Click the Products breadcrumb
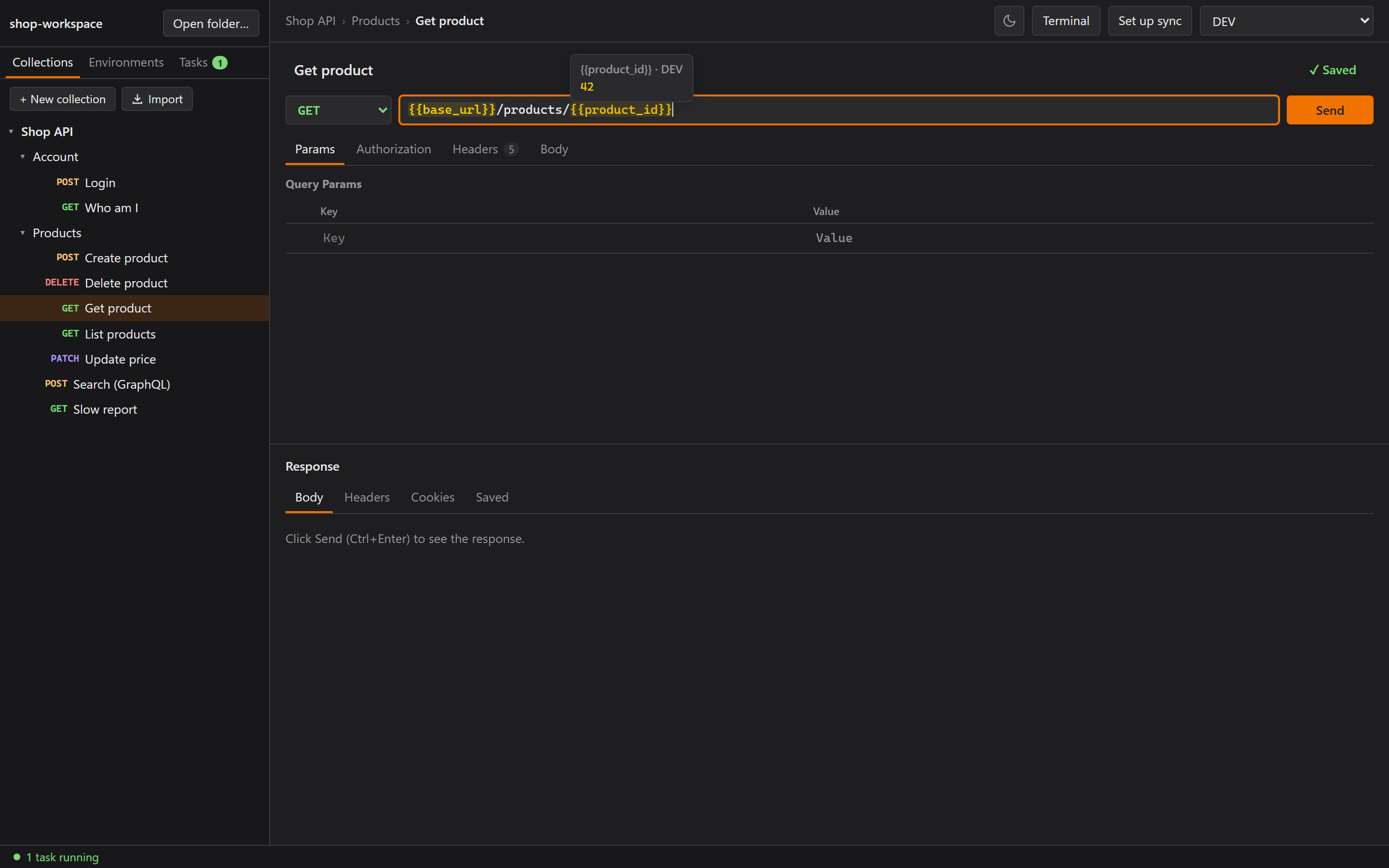1389x868 pixels. click(x=375, y=21)
